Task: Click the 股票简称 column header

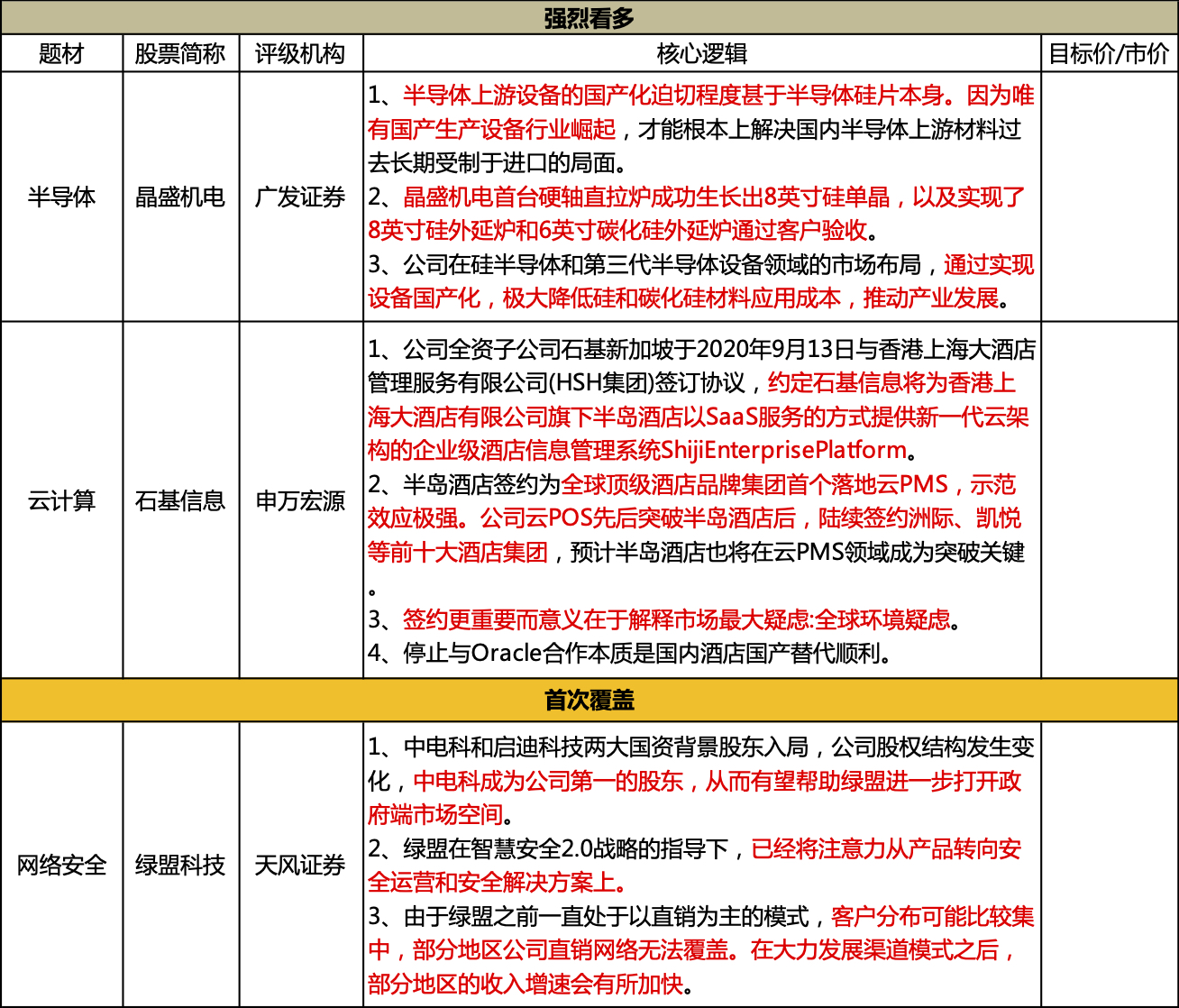Action: pos(181,54)
